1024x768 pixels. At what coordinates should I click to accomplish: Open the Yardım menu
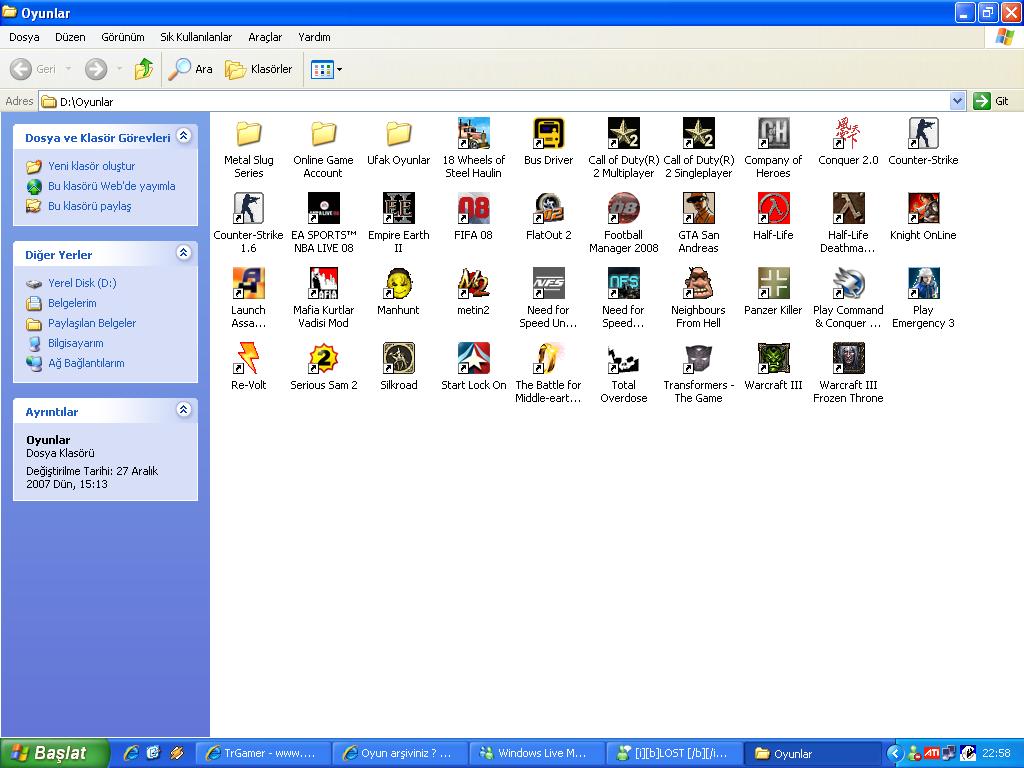pos(314,37)
